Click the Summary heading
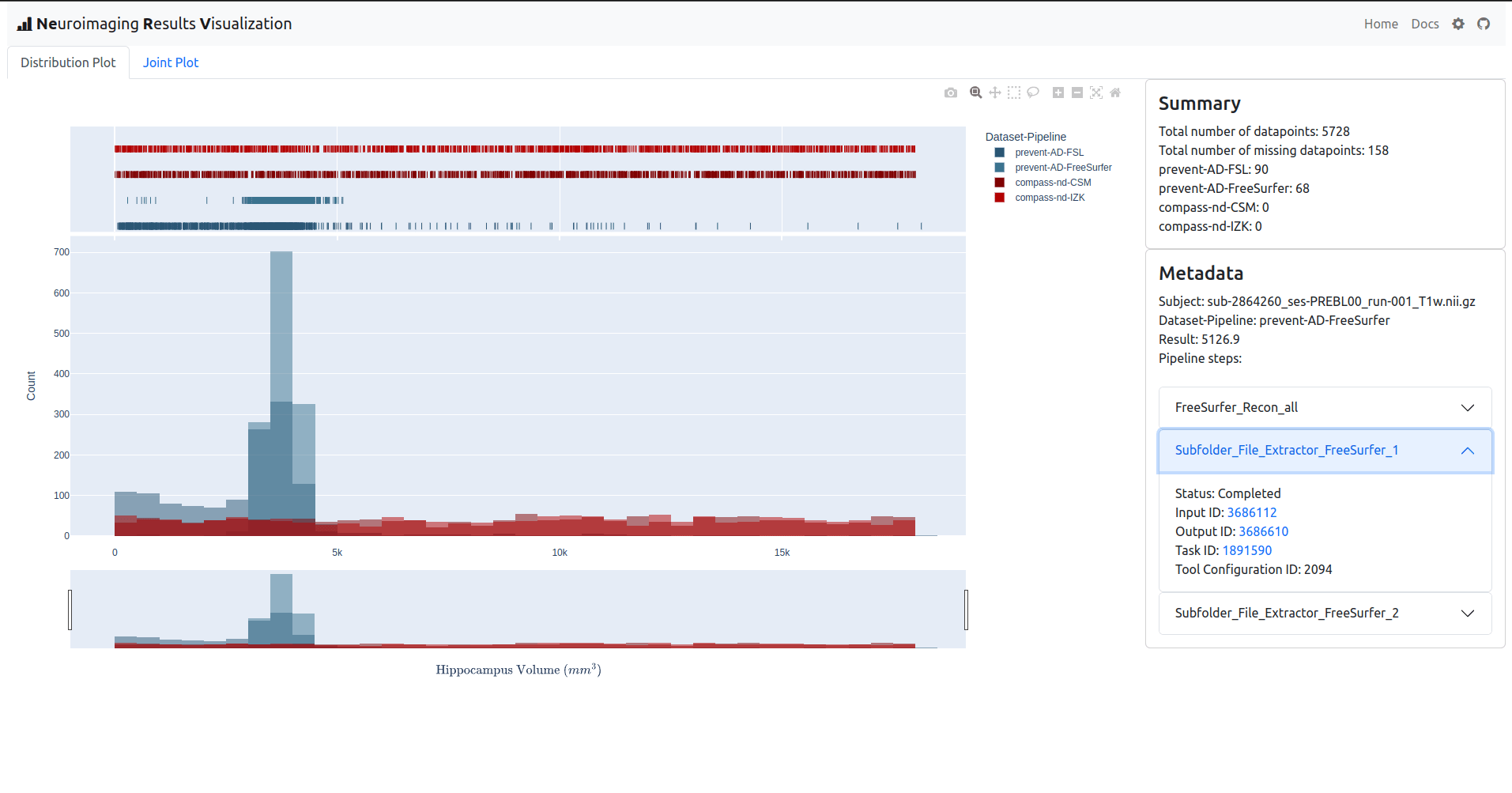Screen dimensions: 1512x793 1199,104
